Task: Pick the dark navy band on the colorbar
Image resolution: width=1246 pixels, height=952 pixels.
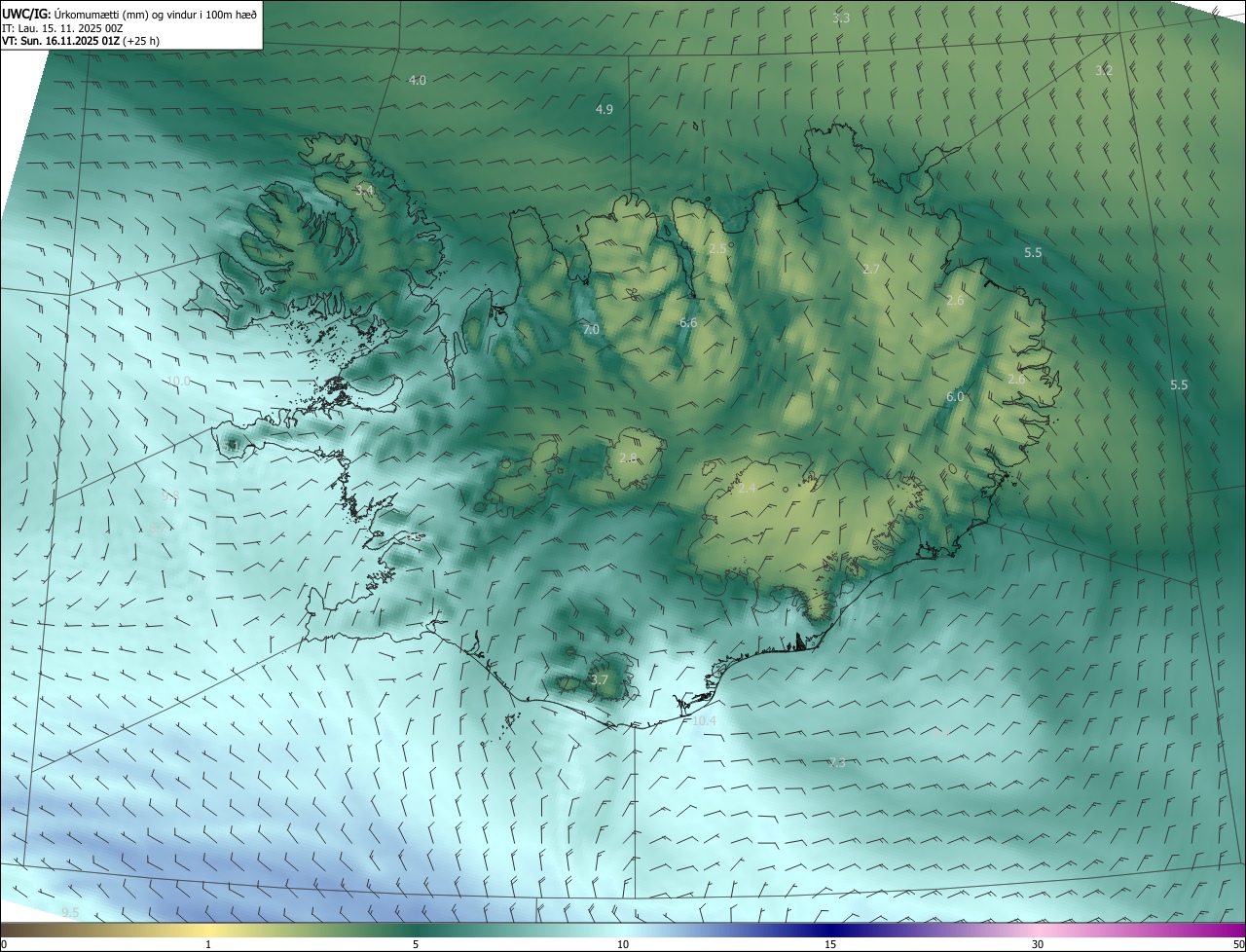Action: coord(830,930)
